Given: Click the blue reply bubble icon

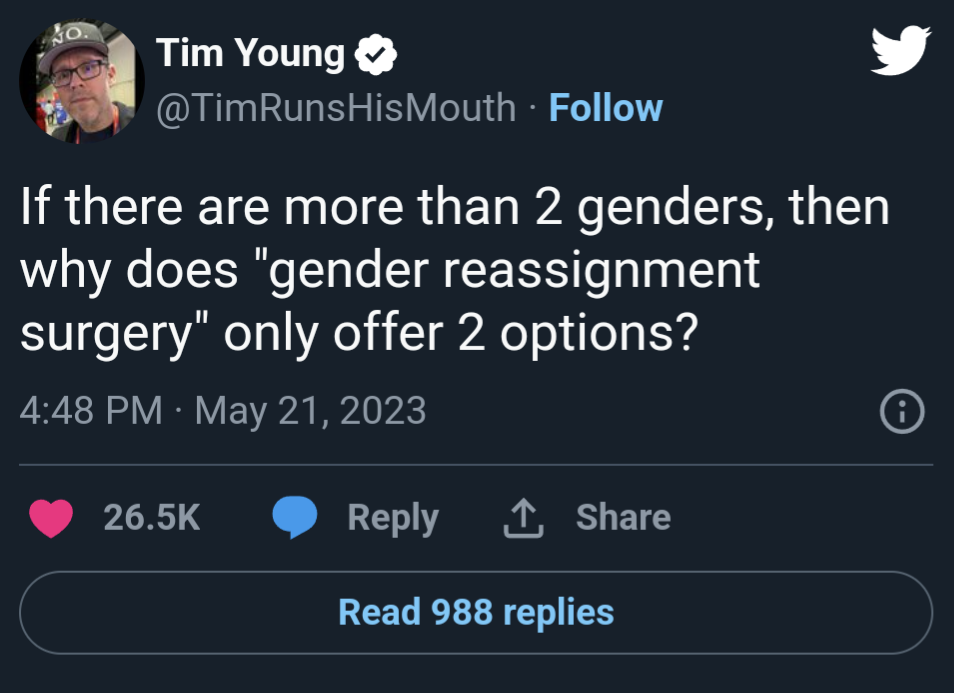Looking at the screenshot, I should 294,518.
